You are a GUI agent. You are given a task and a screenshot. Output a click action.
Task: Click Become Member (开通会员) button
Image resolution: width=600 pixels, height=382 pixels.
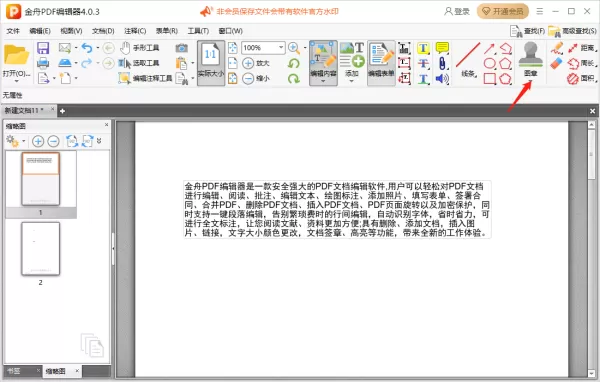point(503,11)
